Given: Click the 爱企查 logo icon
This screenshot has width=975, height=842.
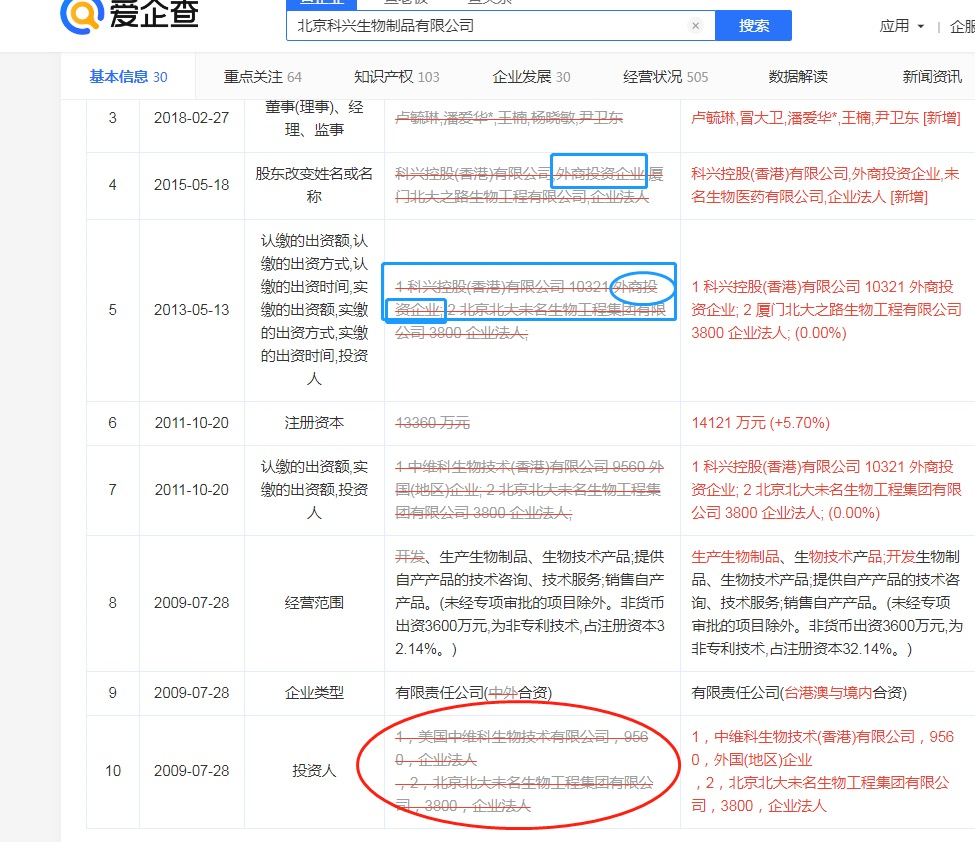Looking at the screenshot, I should coord(81,16).
